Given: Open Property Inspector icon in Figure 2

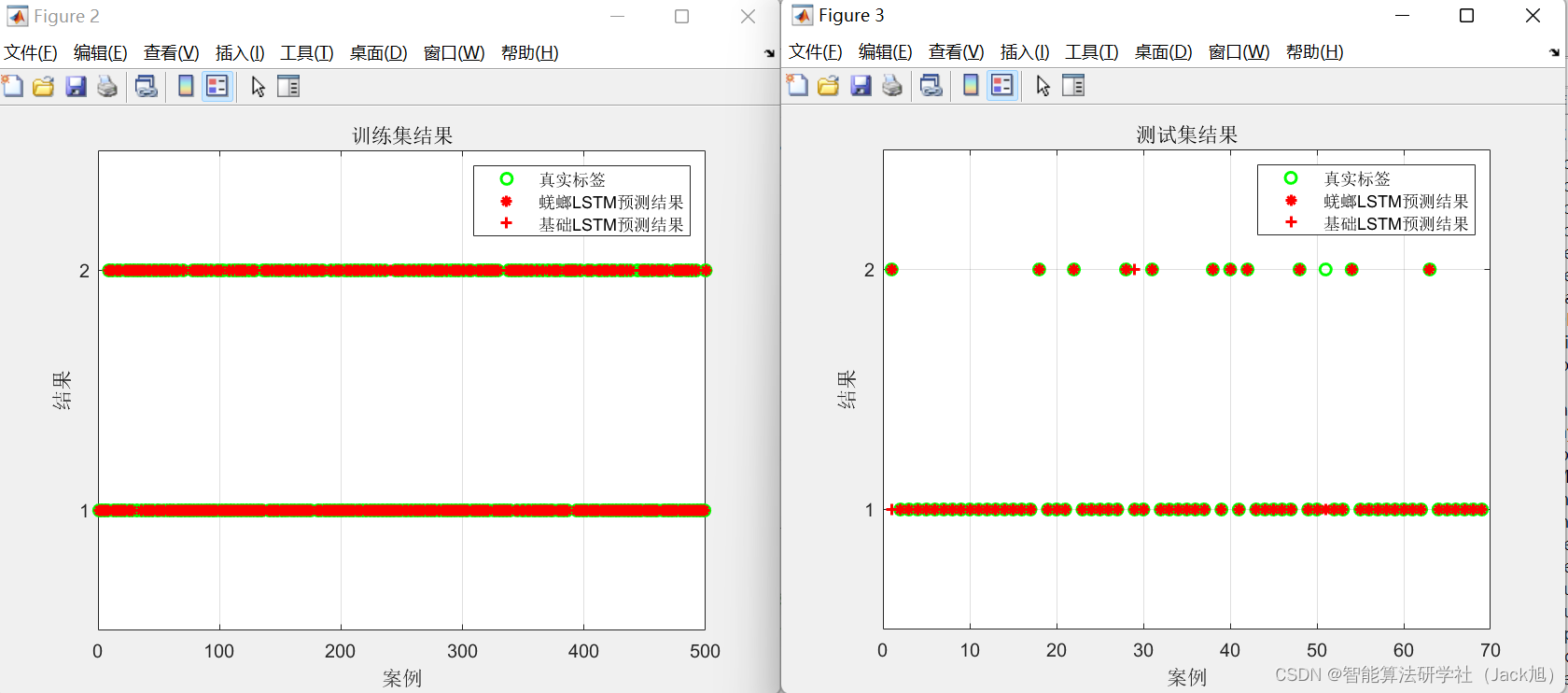Looking at the screenshot, I should pos(288,87).
